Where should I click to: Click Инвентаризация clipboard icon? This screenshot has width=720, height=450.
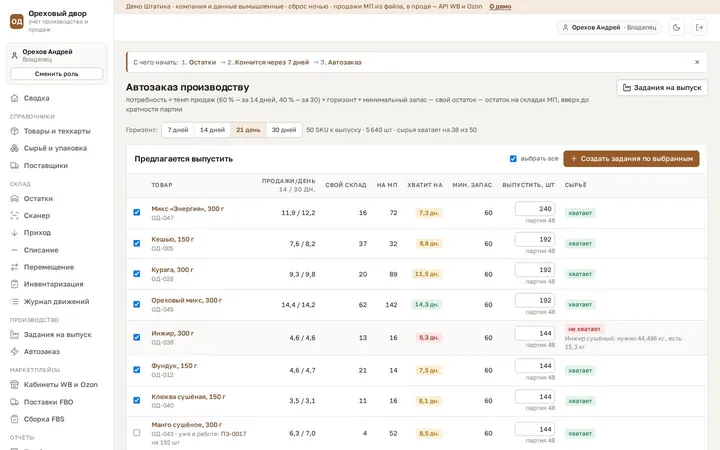coord(15,284)
